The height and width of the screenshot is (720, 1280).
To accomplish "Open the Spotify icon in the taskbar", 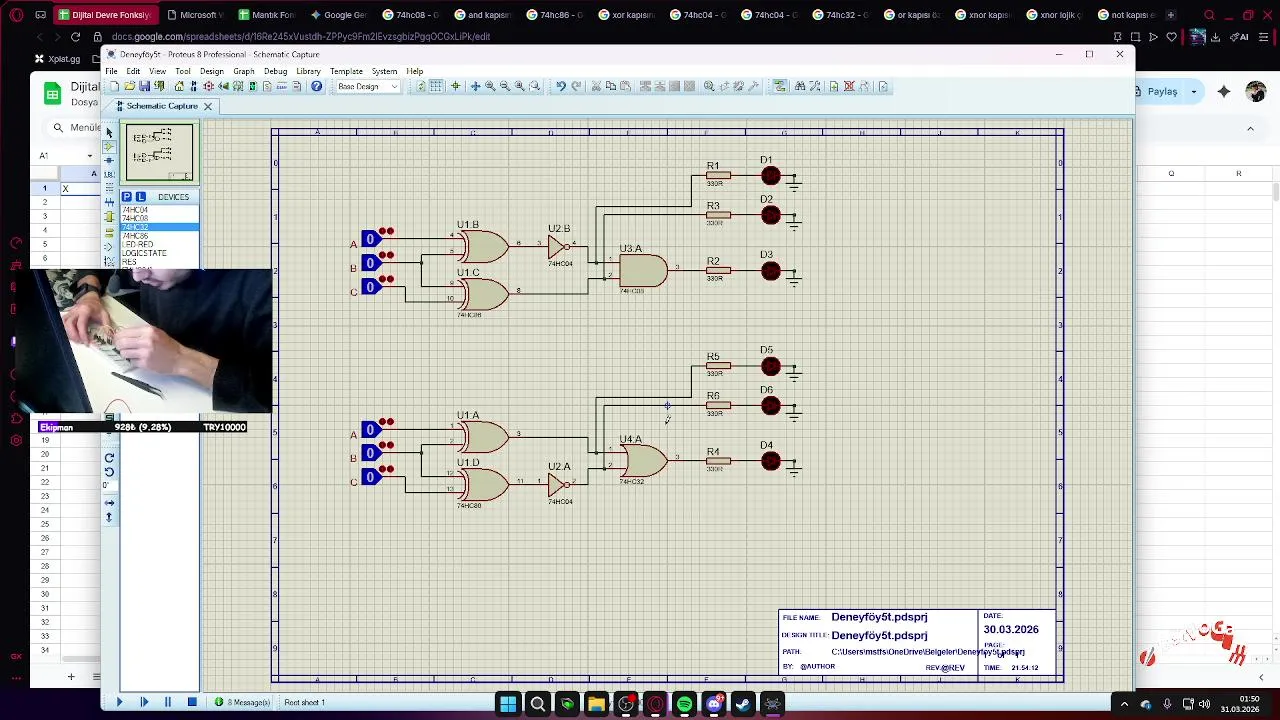I will [x=684, y=704].
